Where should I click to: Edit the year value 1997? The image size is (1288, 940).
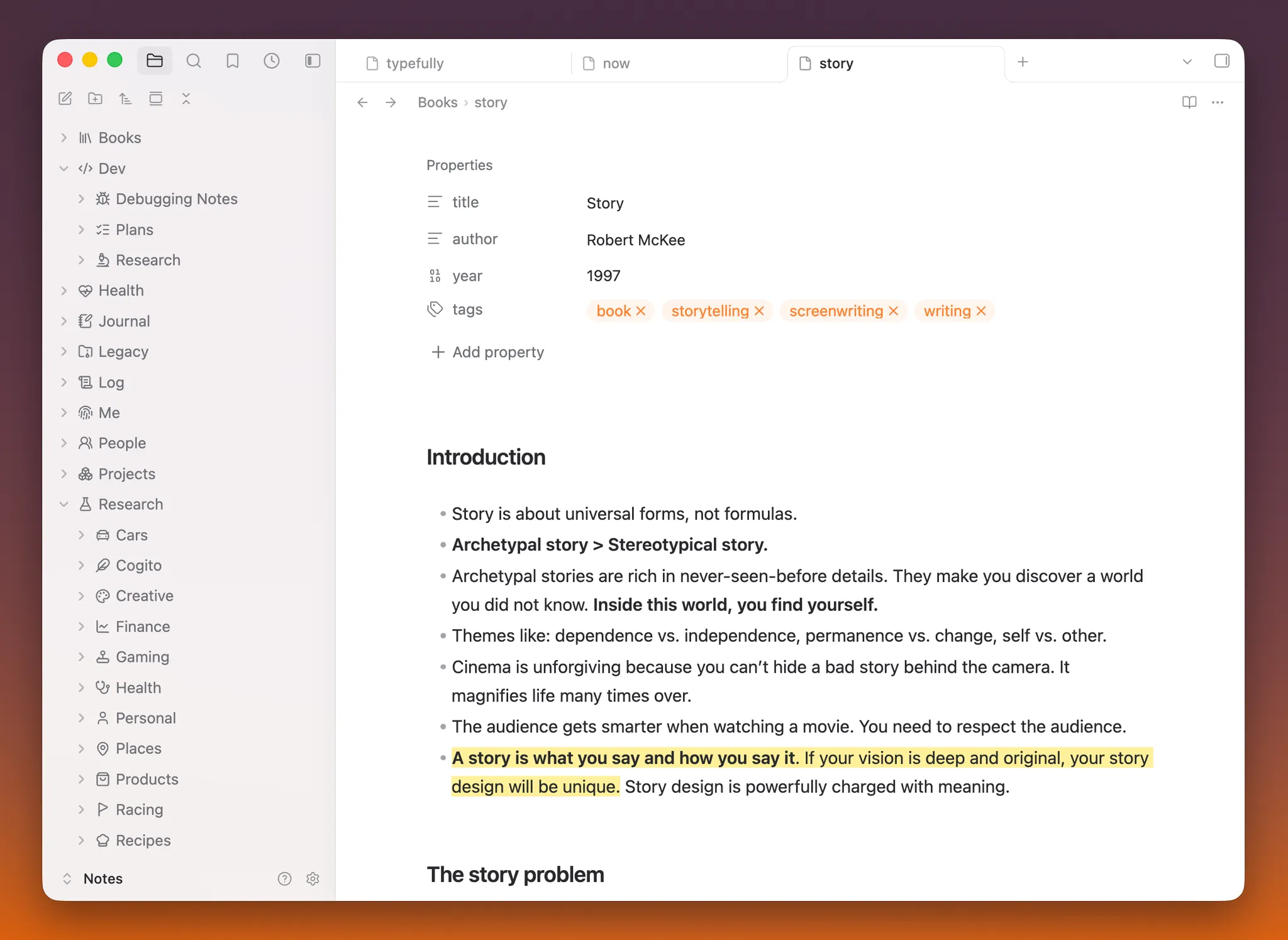click(x=603, y=276)
